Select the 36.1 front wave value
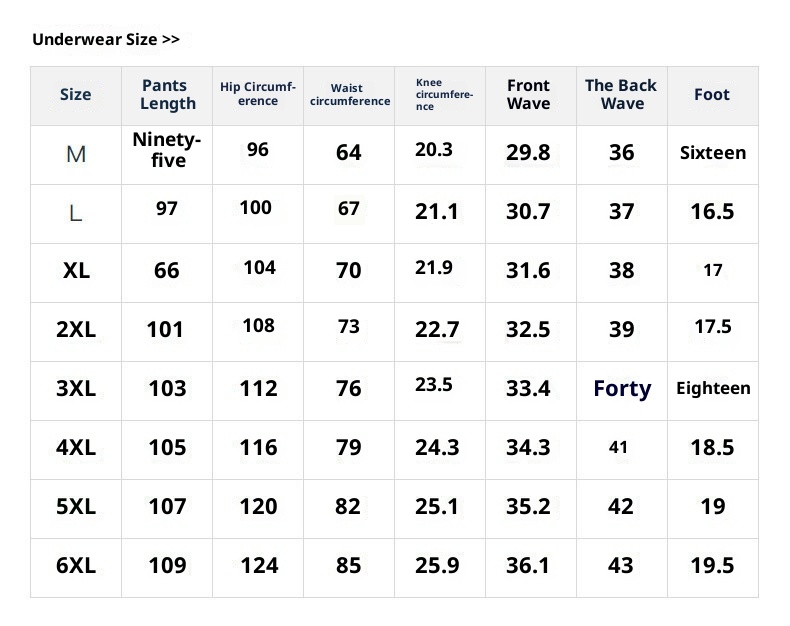The image size is (790, 626). click(x=528, y=565)
